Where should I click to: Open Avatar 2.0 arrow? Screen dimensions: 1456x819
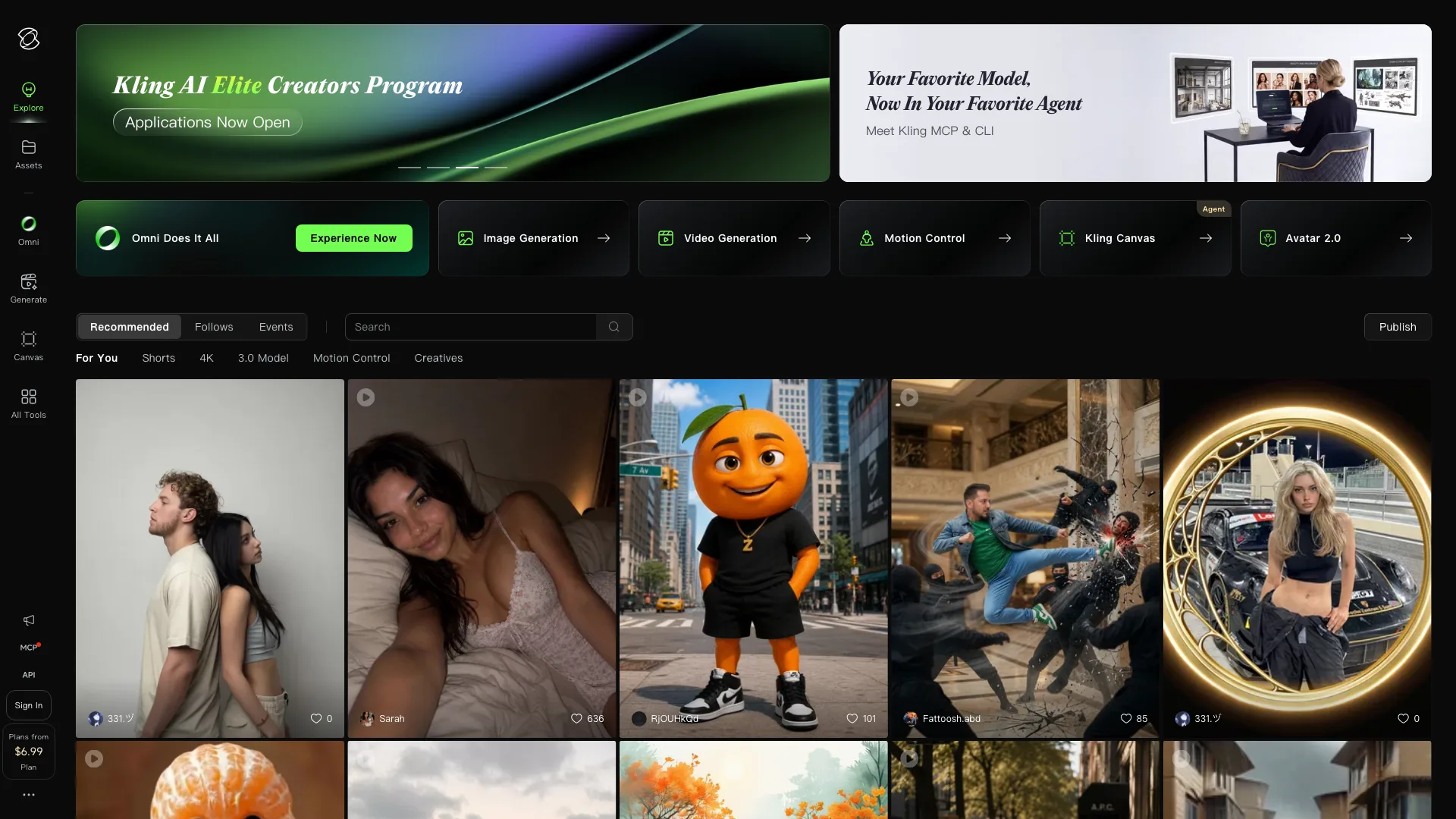tap(1406, 238)
